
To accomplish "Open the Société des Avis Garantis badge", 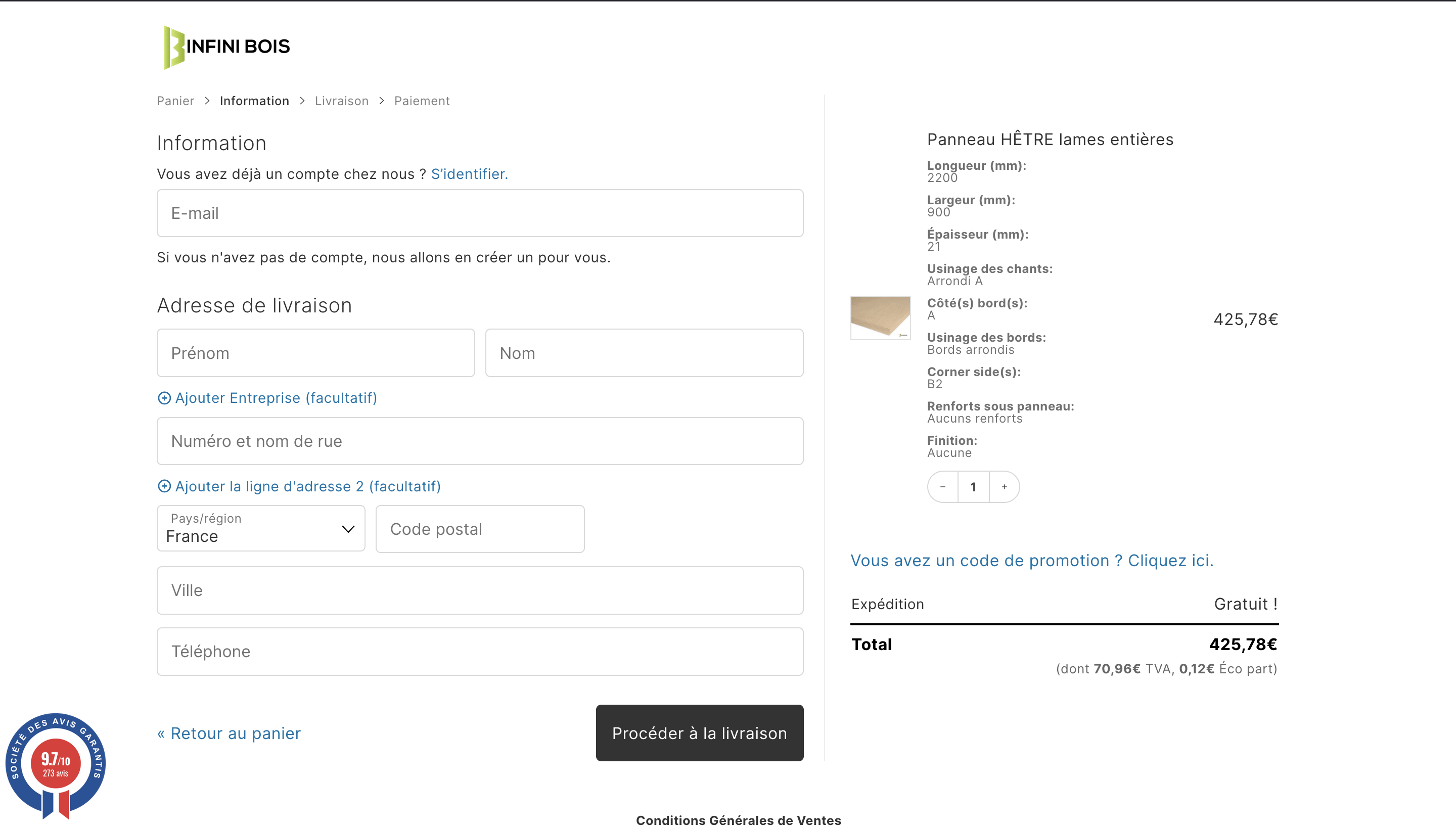I will pos(56,765).
